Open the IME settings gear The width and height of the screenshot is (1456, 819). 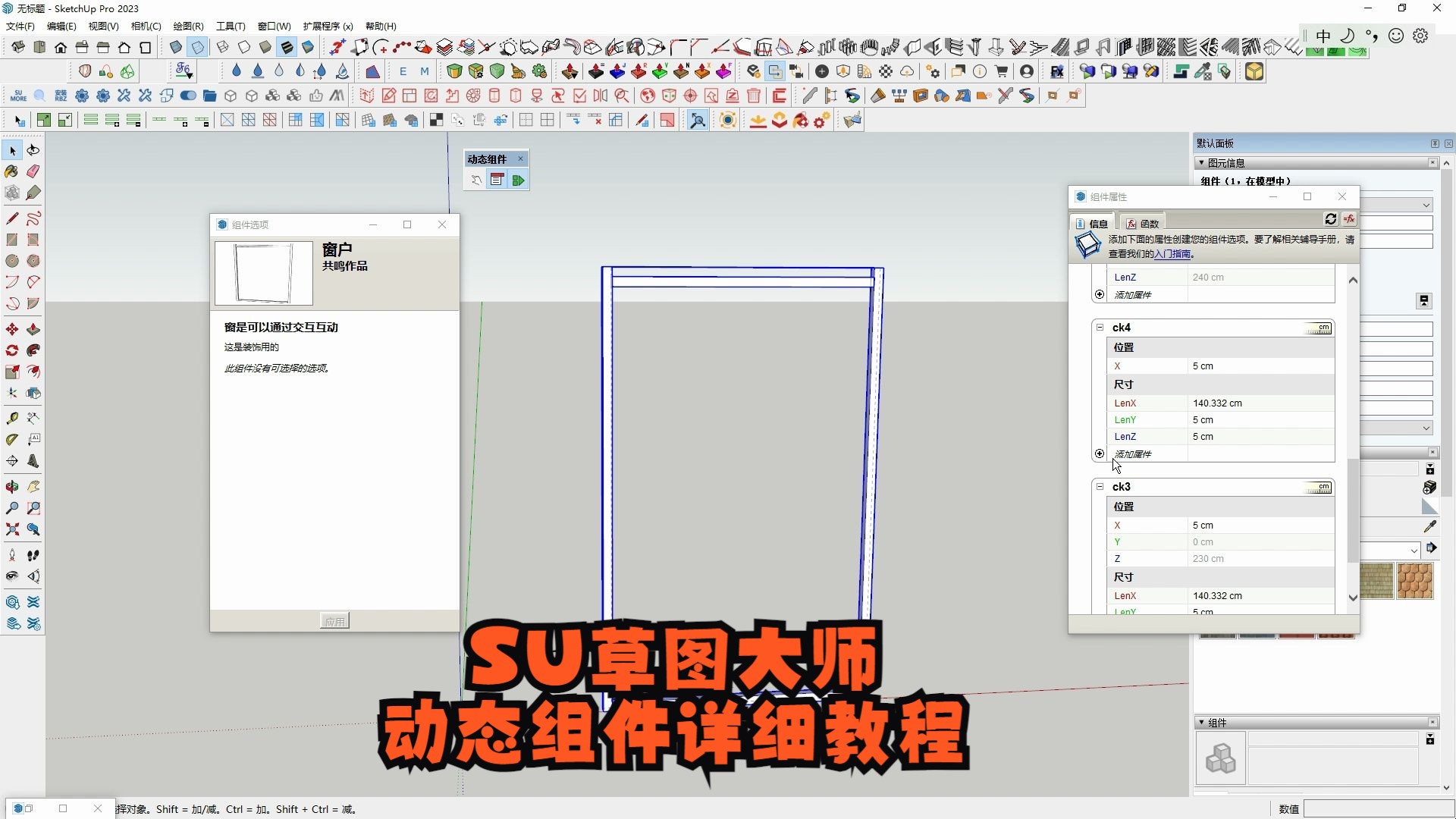click(x=1420, y=36)
